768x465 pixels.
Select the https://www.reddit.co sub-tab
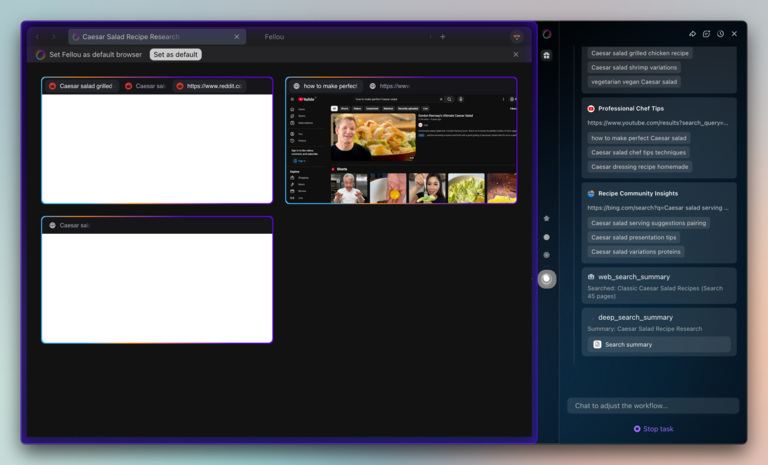[209, 86]
